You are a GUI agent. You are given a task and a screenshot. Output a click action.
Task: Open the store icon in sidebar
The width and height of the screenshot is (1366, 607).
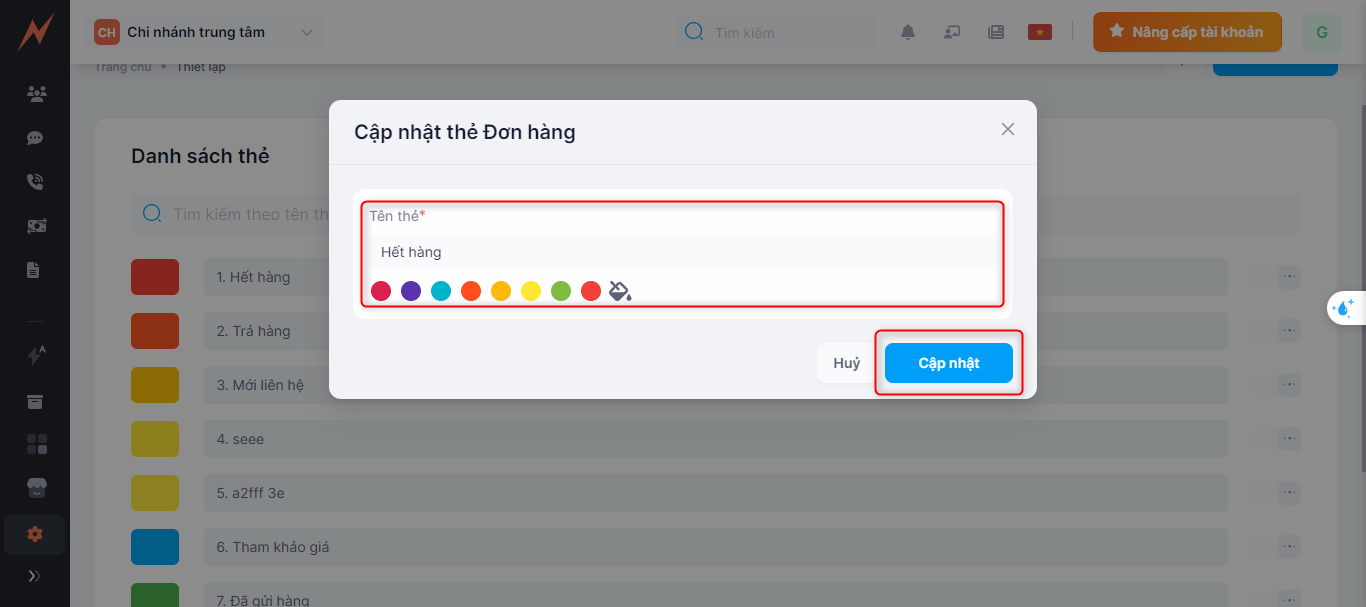36,488
